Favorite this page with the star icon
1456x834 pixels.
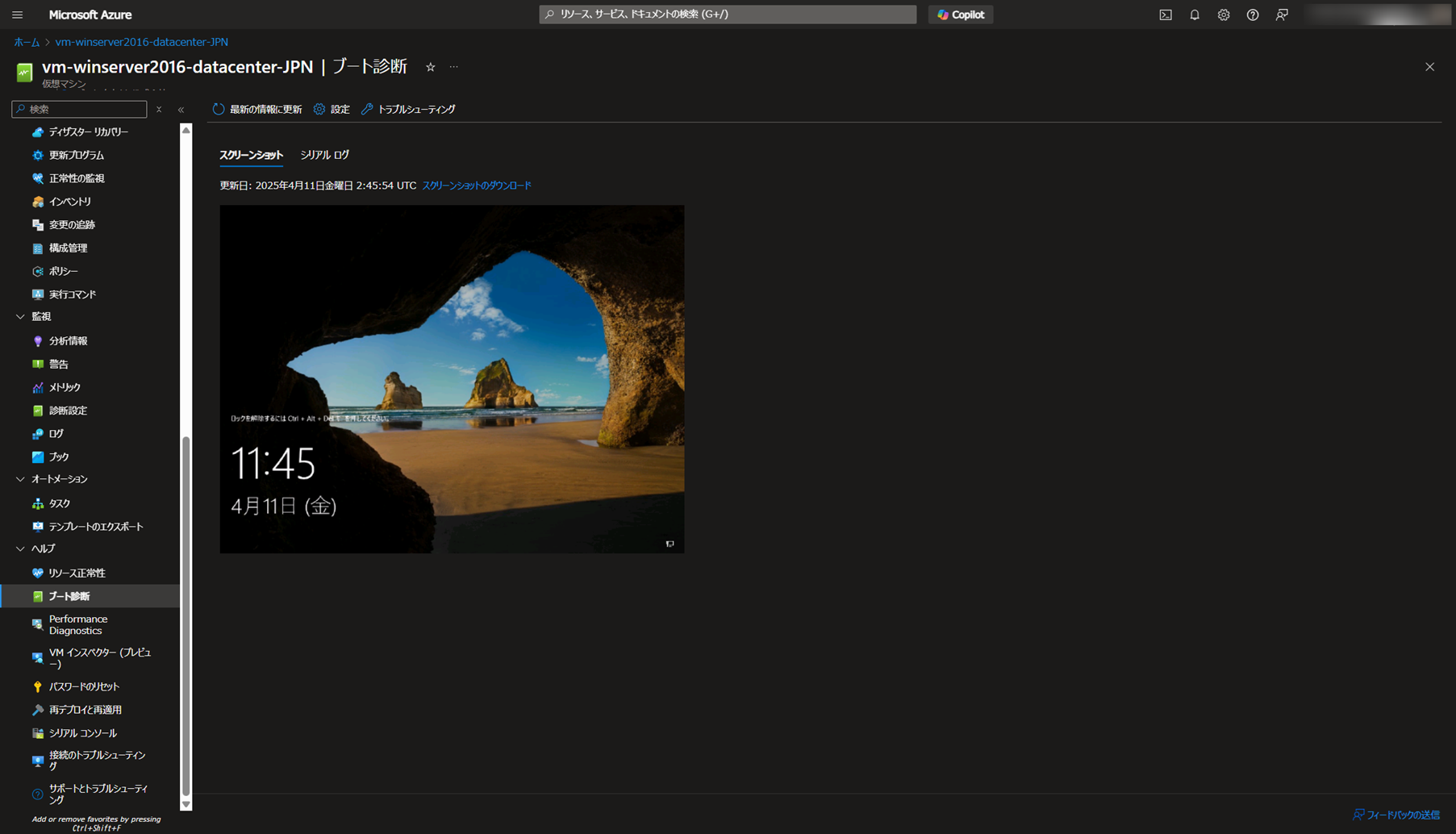[x=431, y=67]
